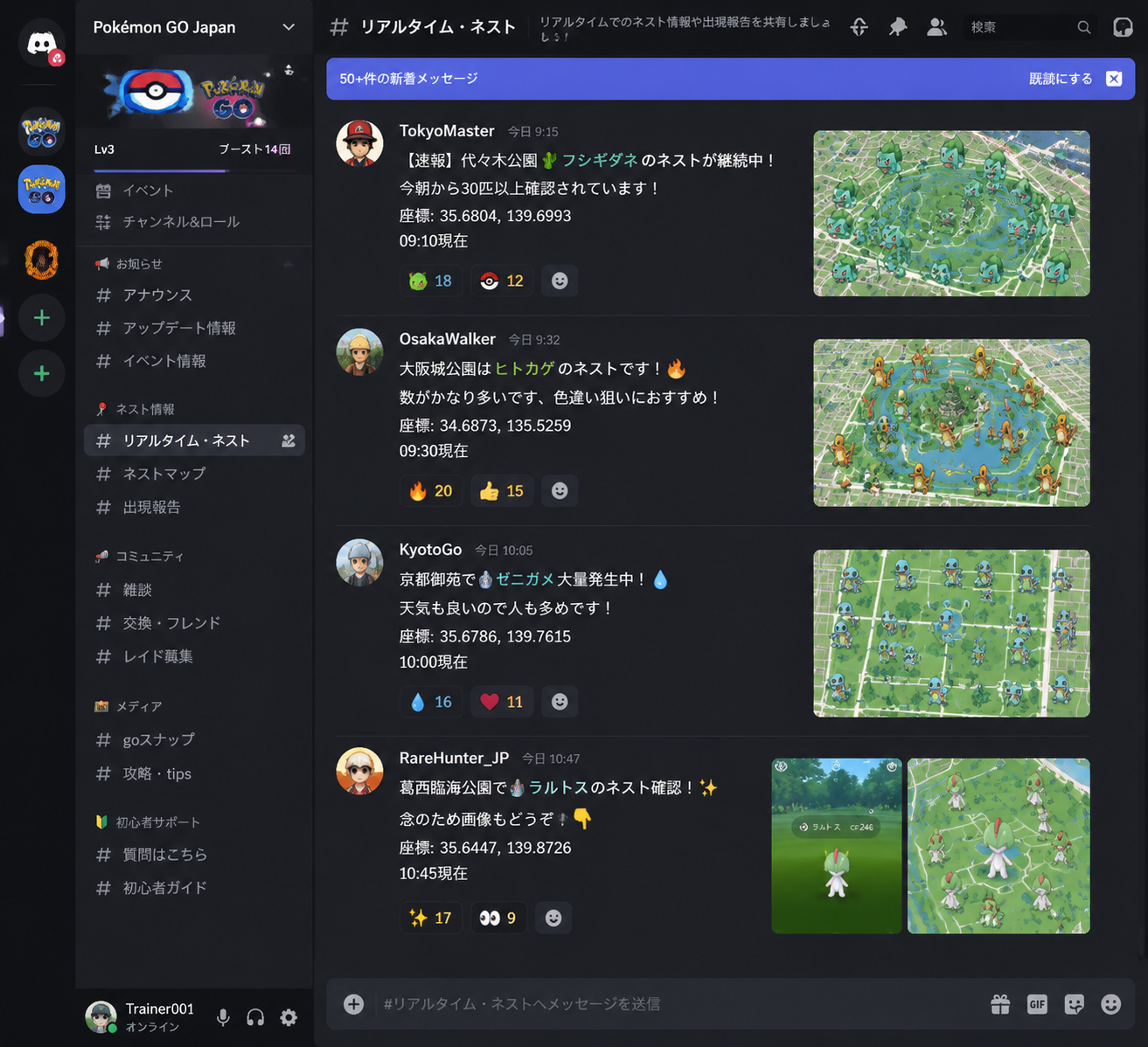Dismiss the new messages banner
The width and height of the screenshot is (1148, 1047).
[x=1114, y=79]
